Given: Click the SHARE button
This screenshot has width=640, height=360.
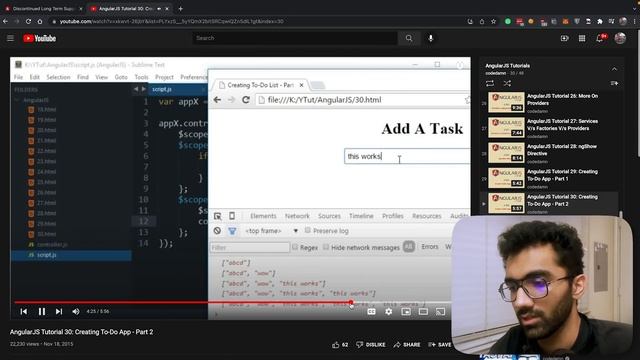Looking at the screenshot, I should point(407,345).
